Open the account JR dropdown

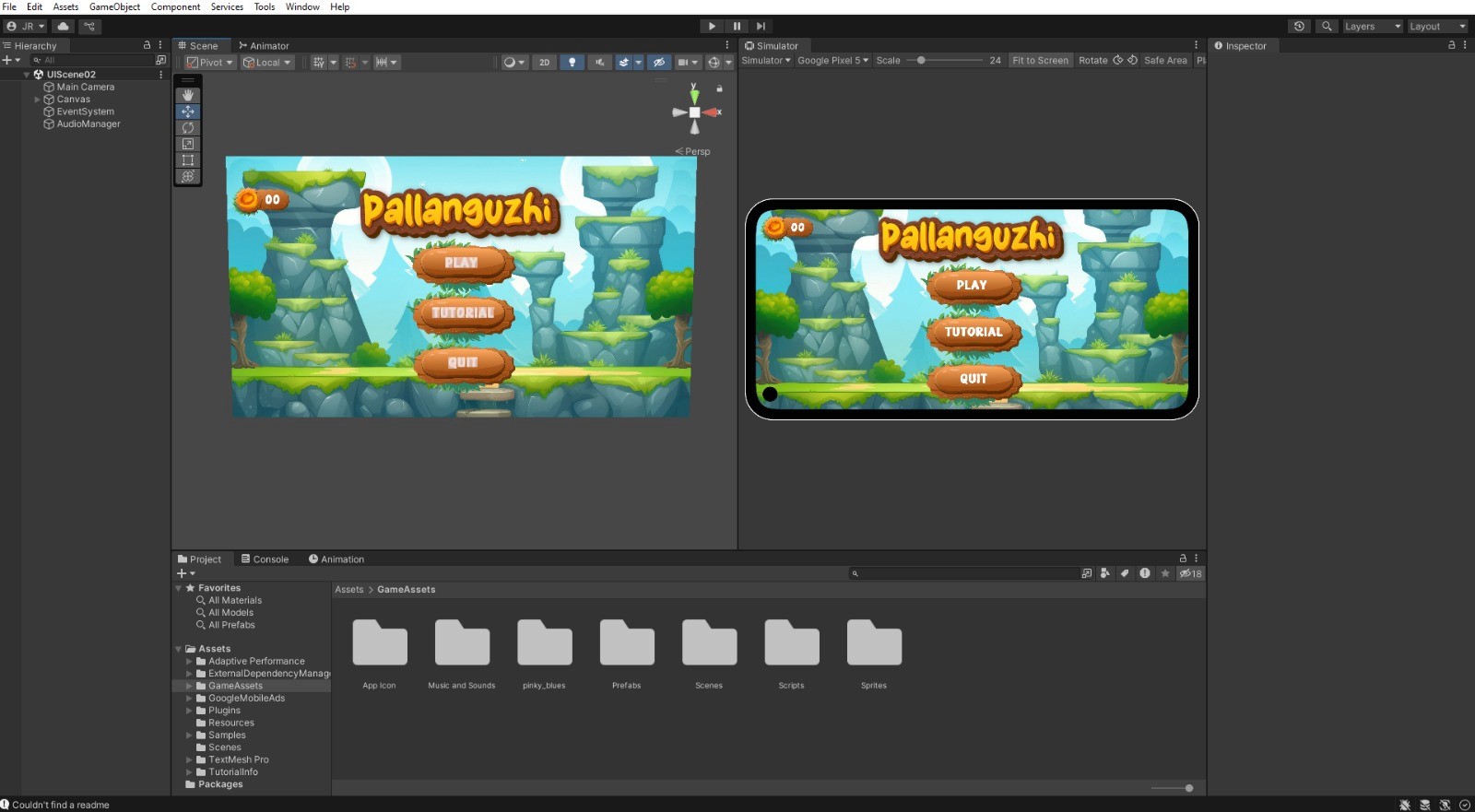(26, 26)
